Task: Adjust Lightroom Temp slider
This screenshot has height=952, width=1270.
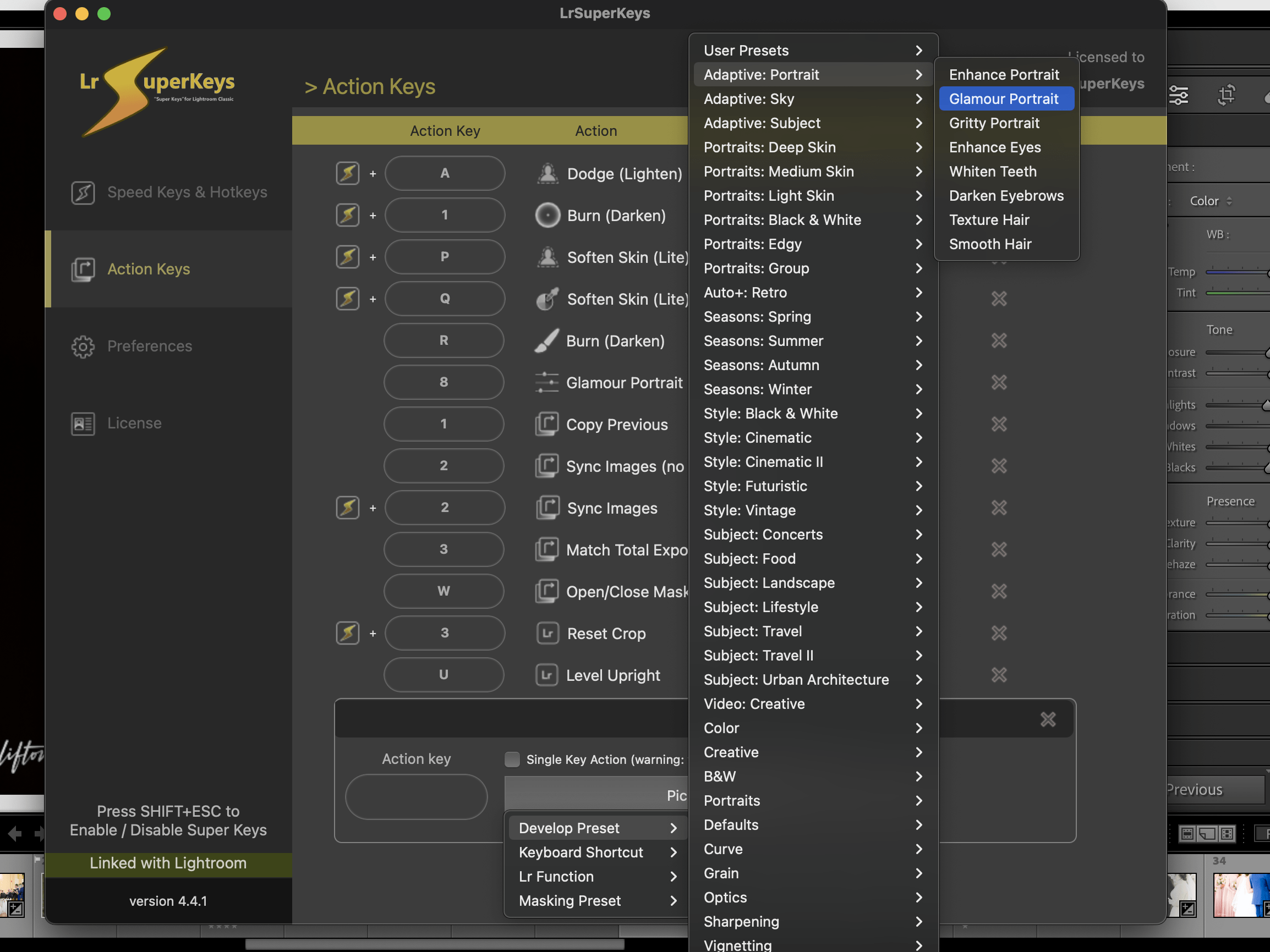Action: 1238,273
